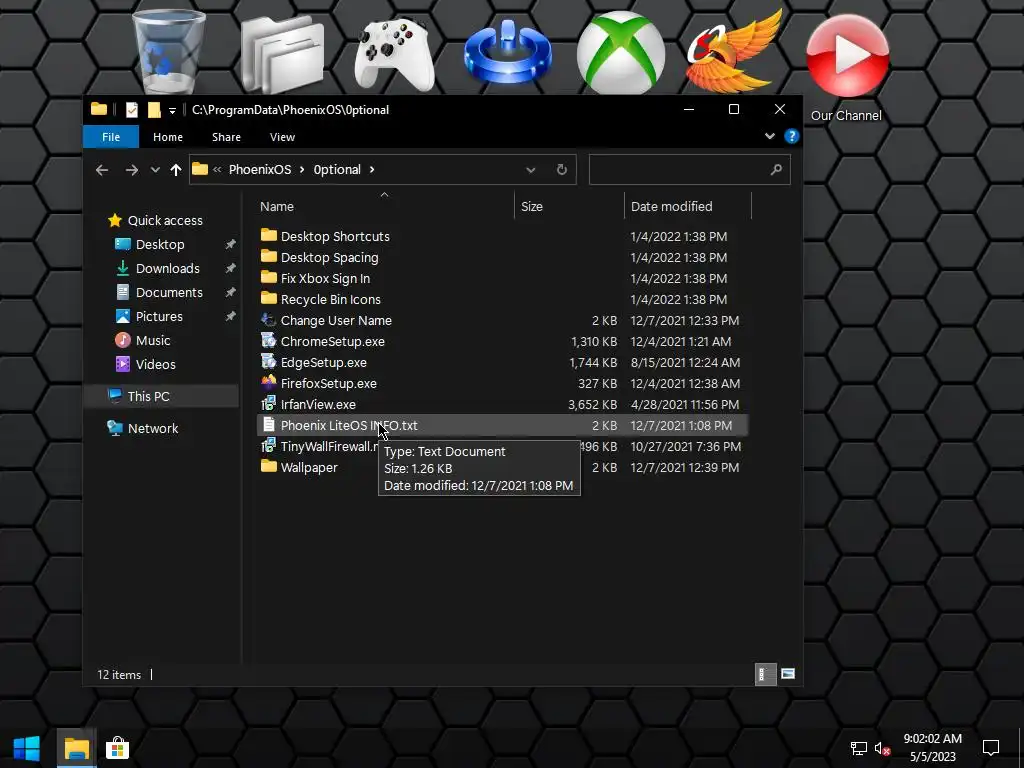The width and height of the screenshot is (1024, 768).
Task: Switch to the Share ribbon tab
Action: point(227,137)
